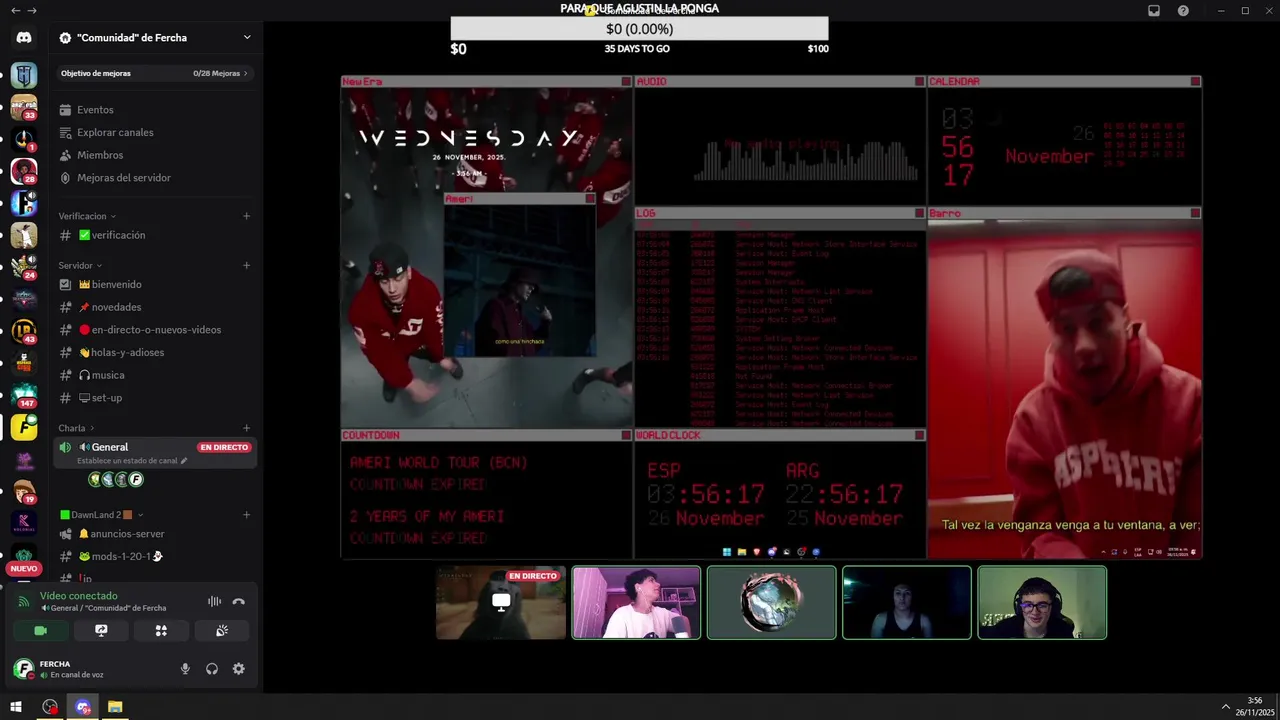
Task: Open en-directo-o-nuevos-videos channel
Action: [x=155, y=330]
